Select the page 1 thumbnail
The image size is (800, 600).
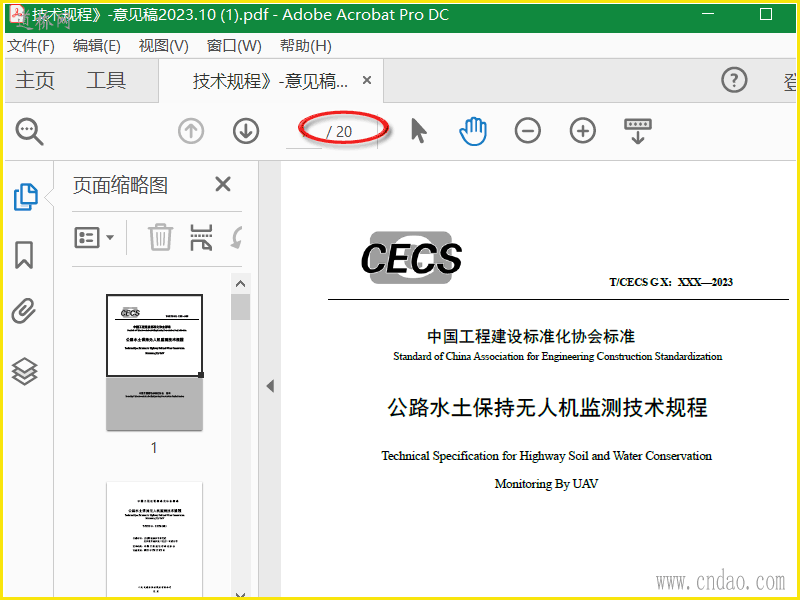[154, 362]
